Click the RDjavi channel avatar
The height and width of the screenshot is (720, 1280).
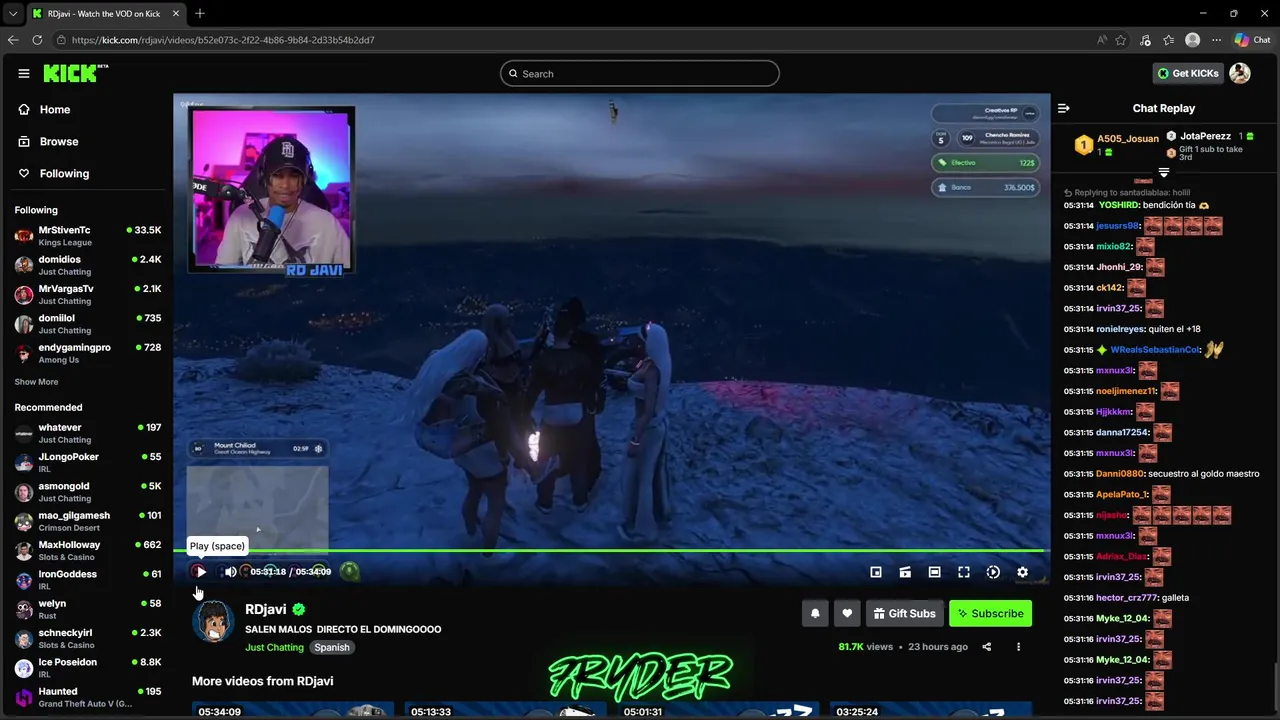coord(213,621)
